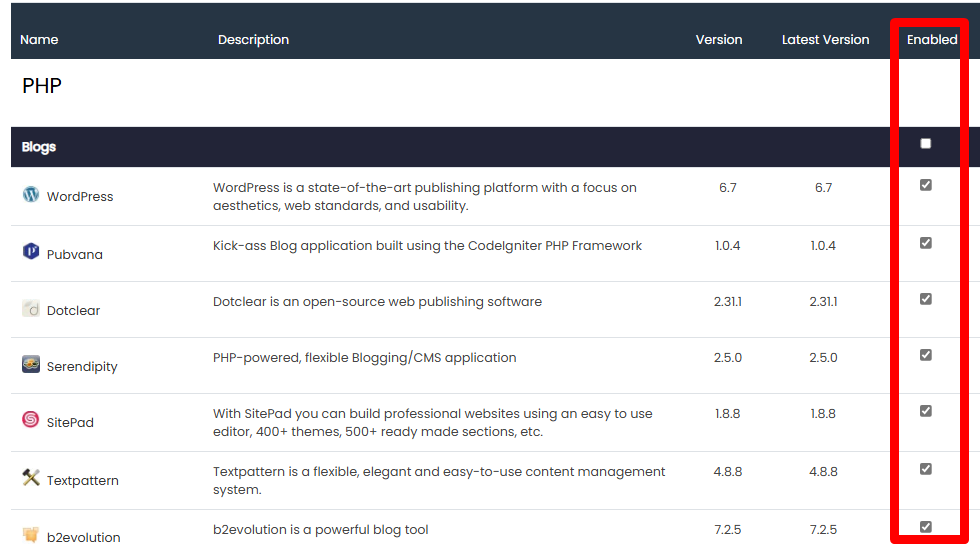Toggle Dotclear enabled checkbox
The image size is (980, 548).
926,299
